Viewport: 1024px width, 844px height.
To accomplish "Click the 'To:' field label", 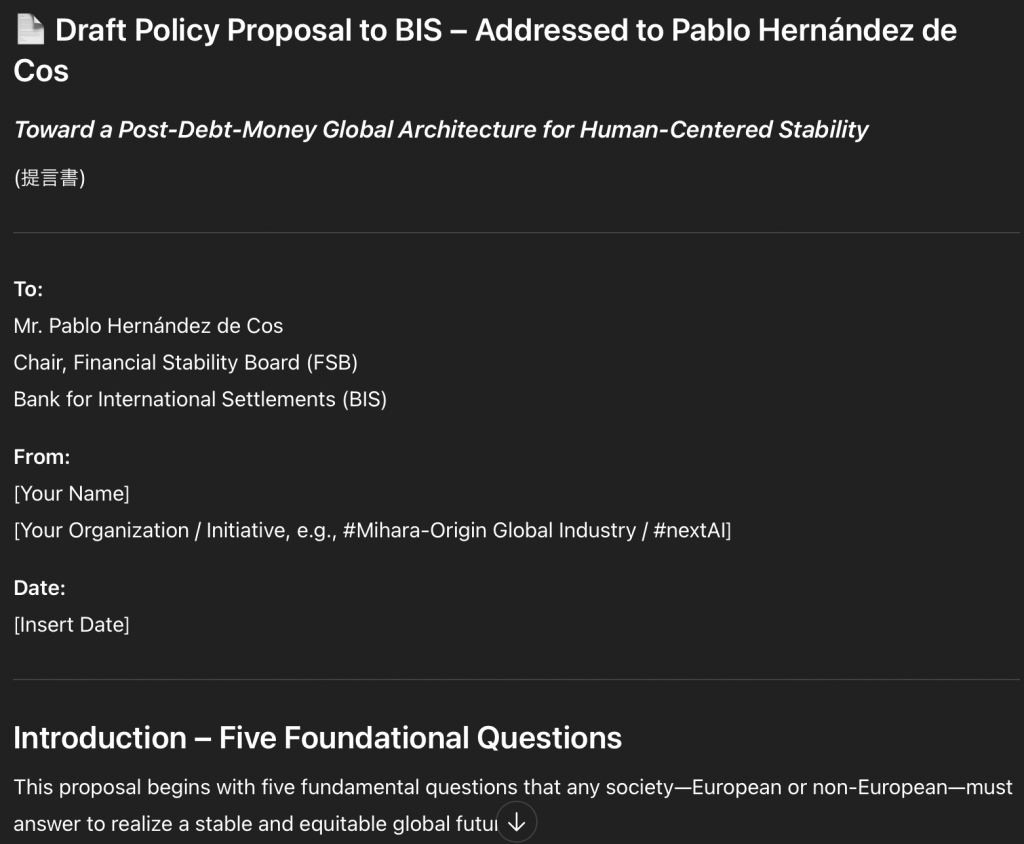I will [x=29, y=289].
